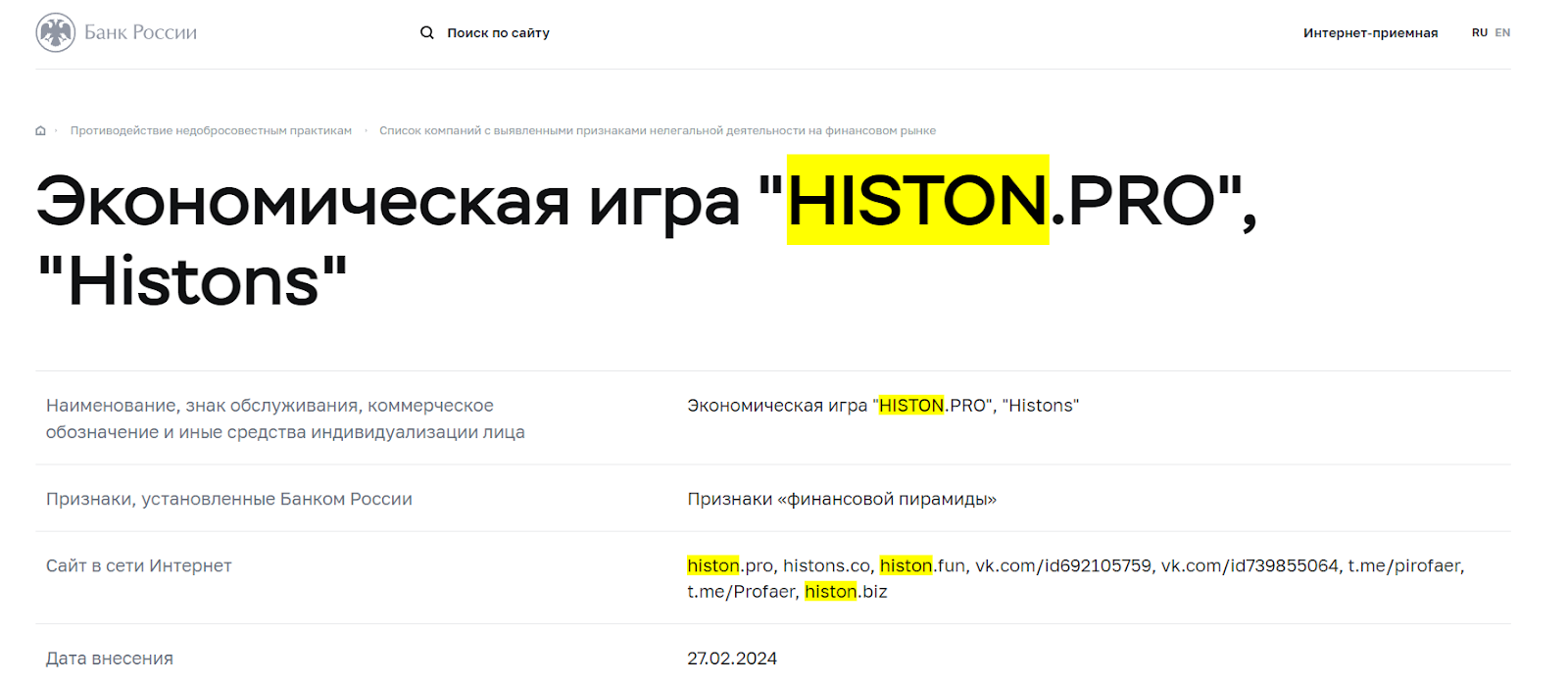The width and height of the screenshot is (1568, 684).
Task: Click the page heading Экономическая игра HISTON.PRO
Action: 647,241
